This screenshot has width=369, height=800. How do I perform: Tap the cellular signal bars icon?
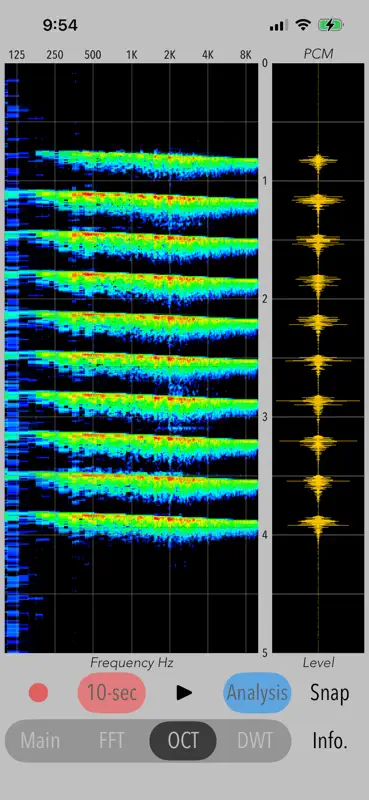(x=278, y=25)
